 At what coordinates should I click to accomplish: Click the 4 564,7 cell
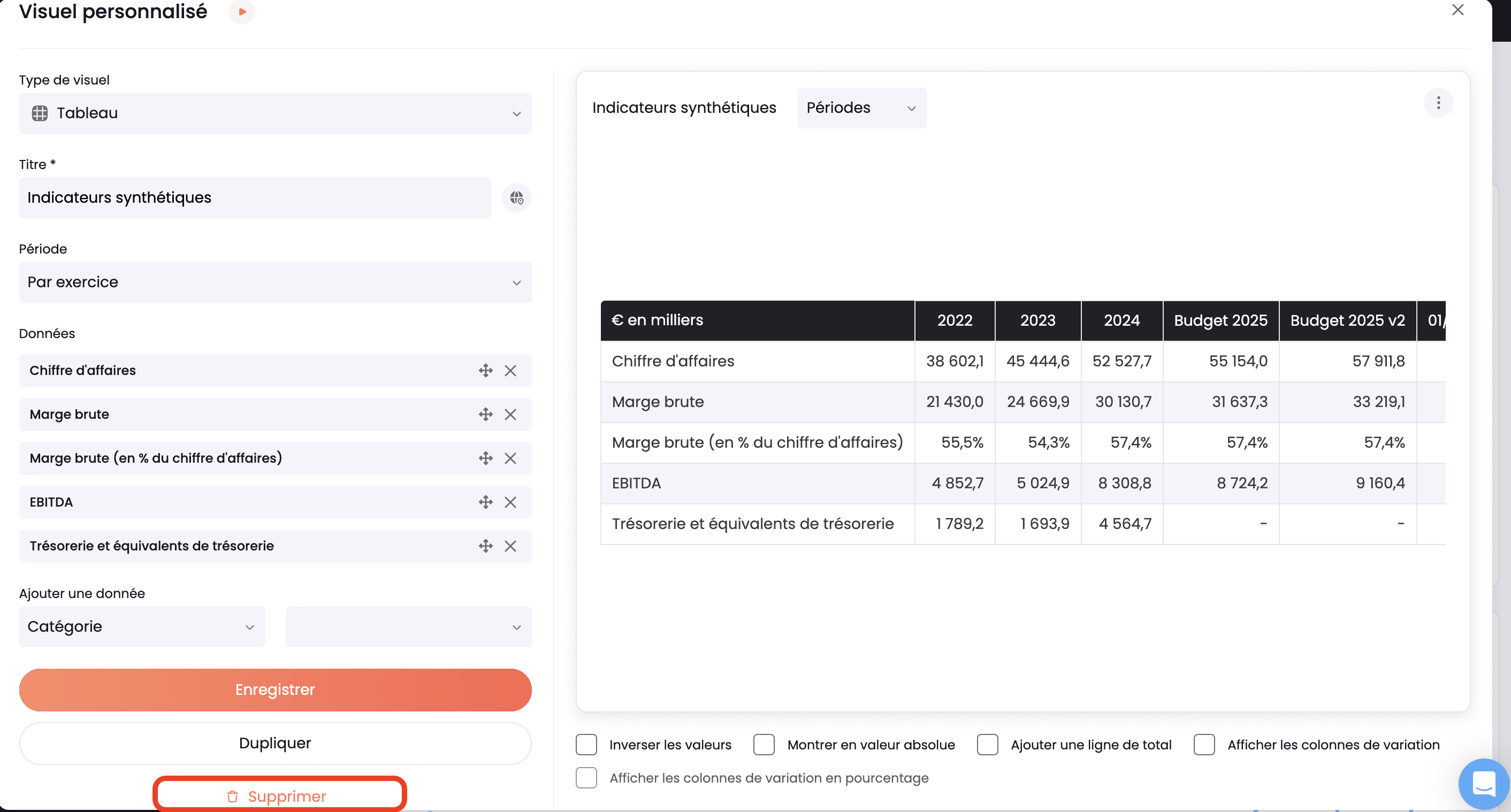point(1121,524)
